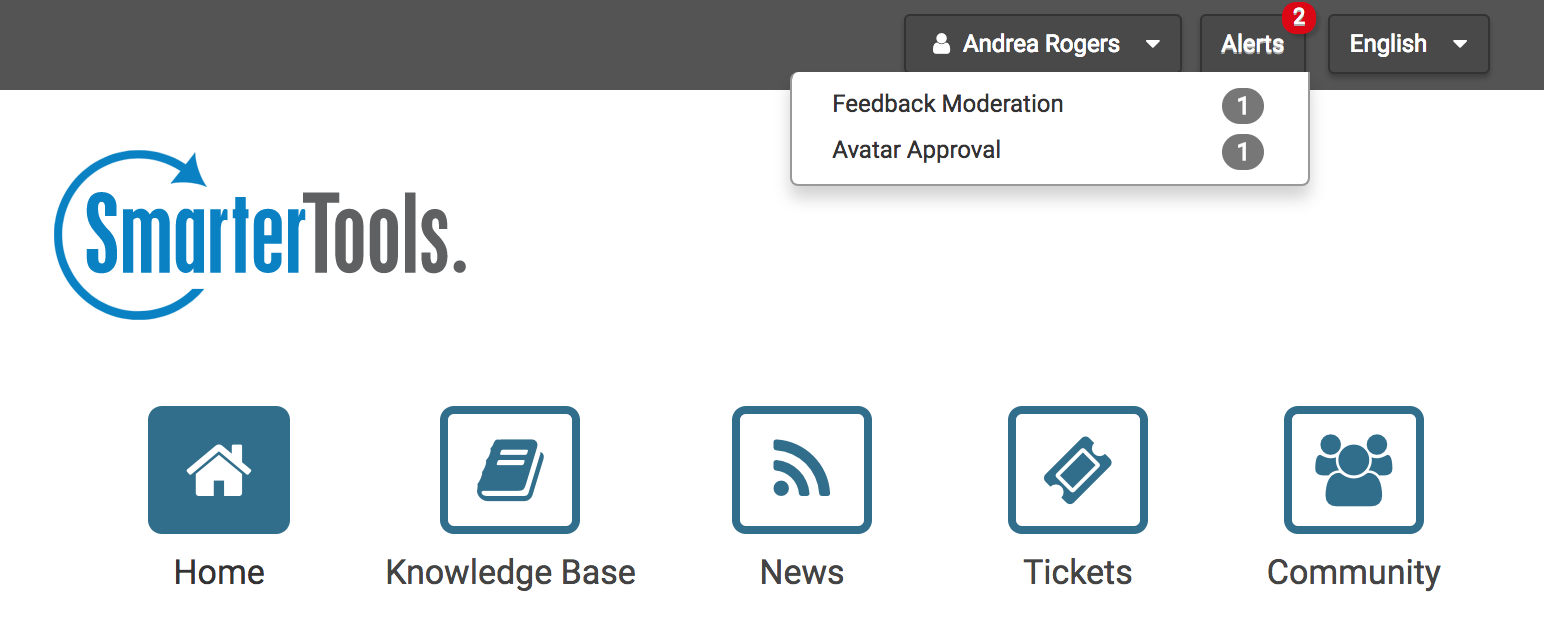The width and height of the screenshot is (1544, 638).
Task: Click the arrow next to English
Action: tap(1460, 44)
